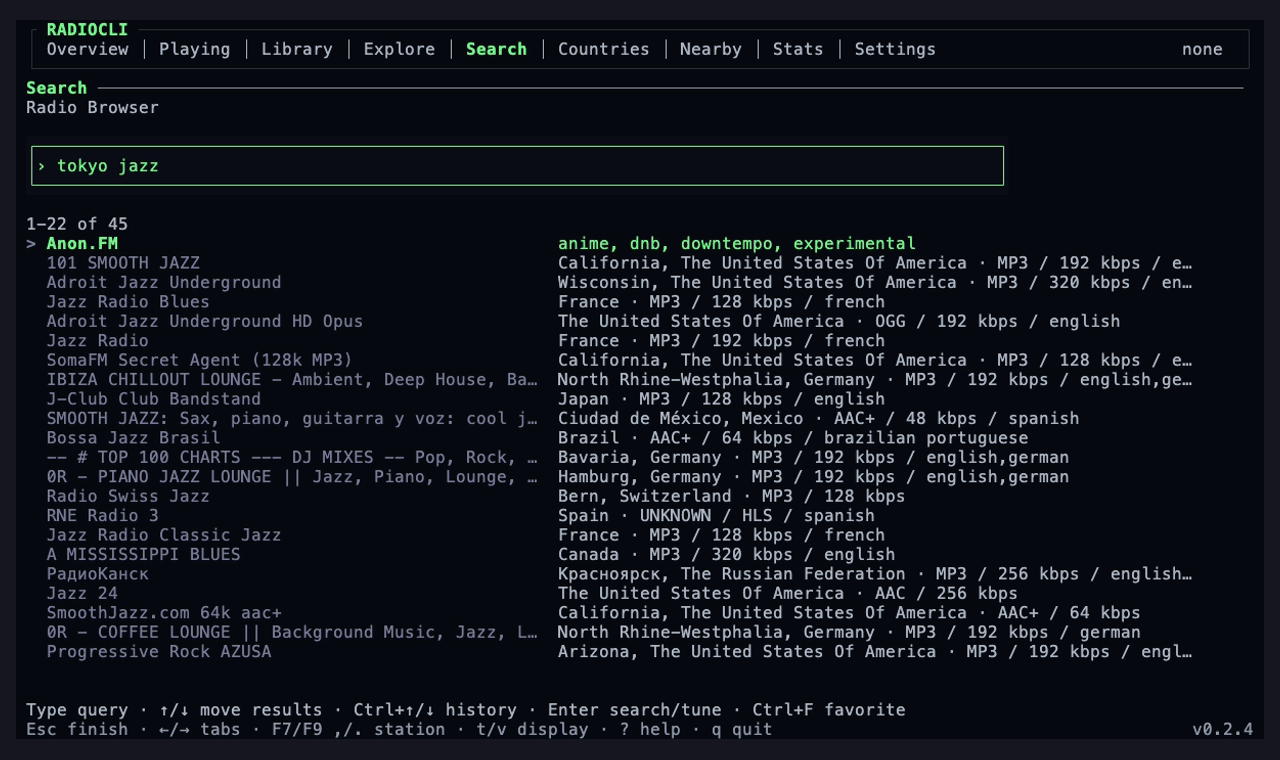Select the Bossa Jazz Brasil station
1280x760 pixels.
[x=133, y=438]
